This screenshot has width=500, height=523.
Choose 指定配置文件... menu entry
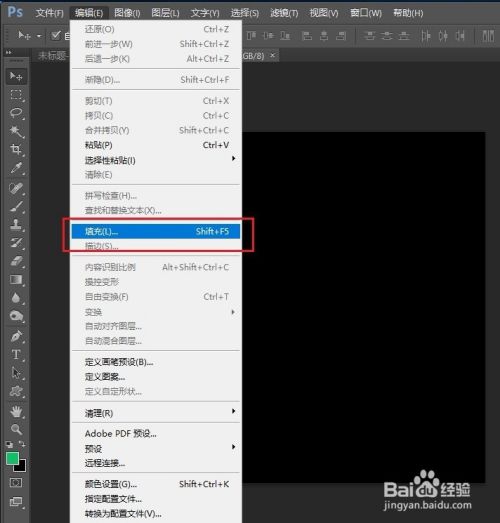[156, 499]
